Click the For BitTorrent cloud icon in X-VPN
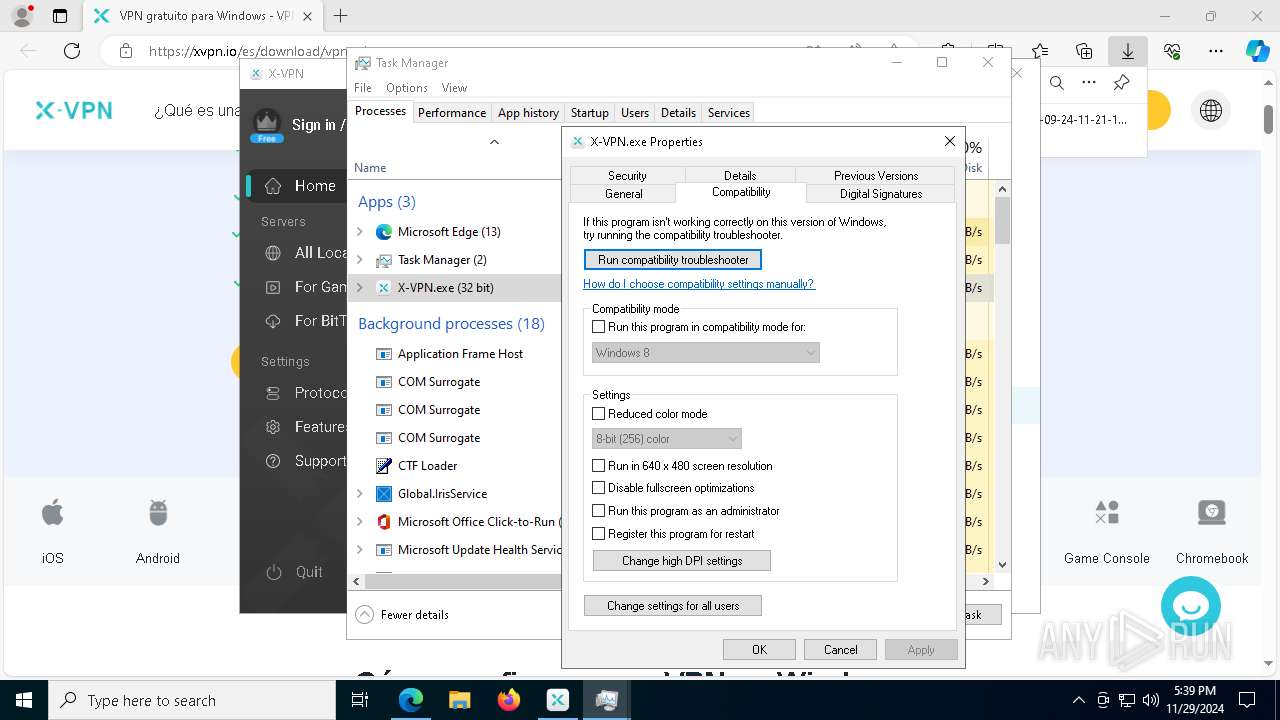The width and height of the screenshot is (1280, 720). [273, 321]
